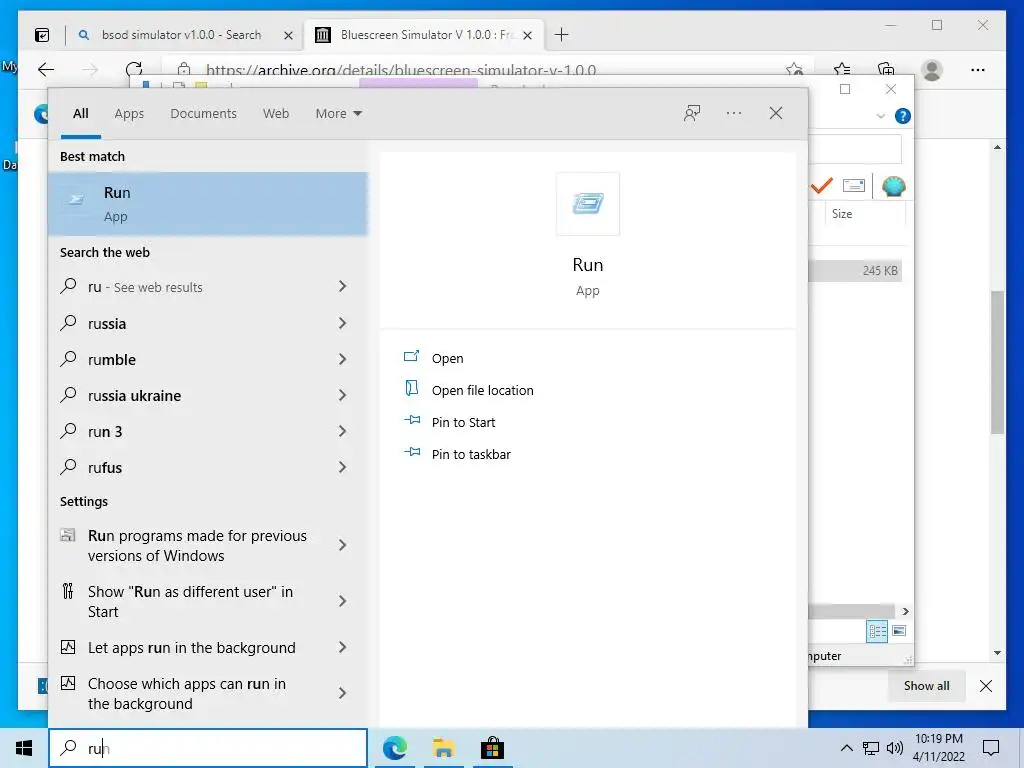Close the Bluescreen Simulator Edge tab

pos(528,35)
